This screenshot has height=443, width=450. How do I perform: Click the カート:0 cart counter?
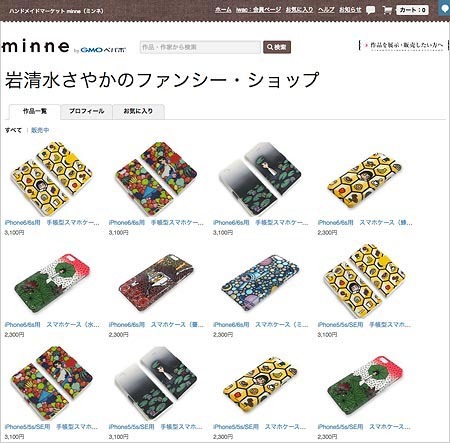coord(413,10)
